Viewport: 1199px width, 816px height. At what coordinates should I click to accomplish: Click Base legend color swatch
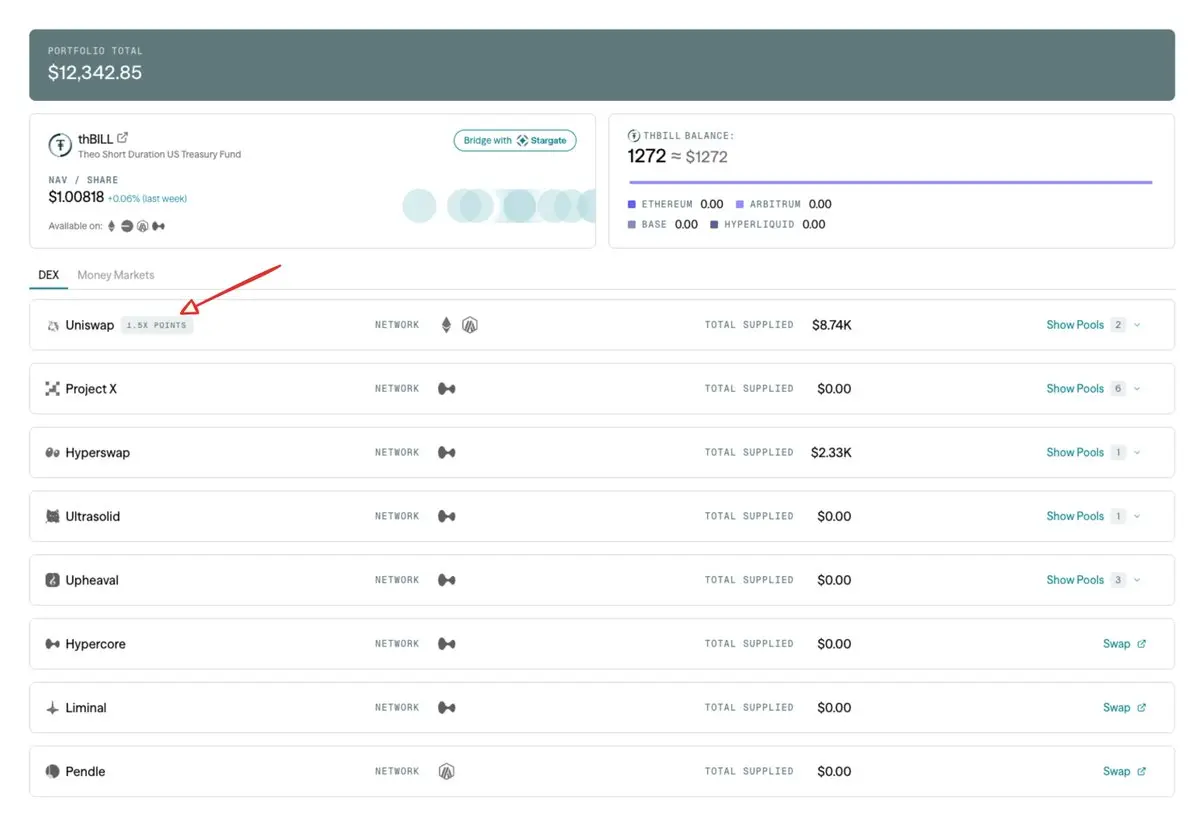[632, 225]
